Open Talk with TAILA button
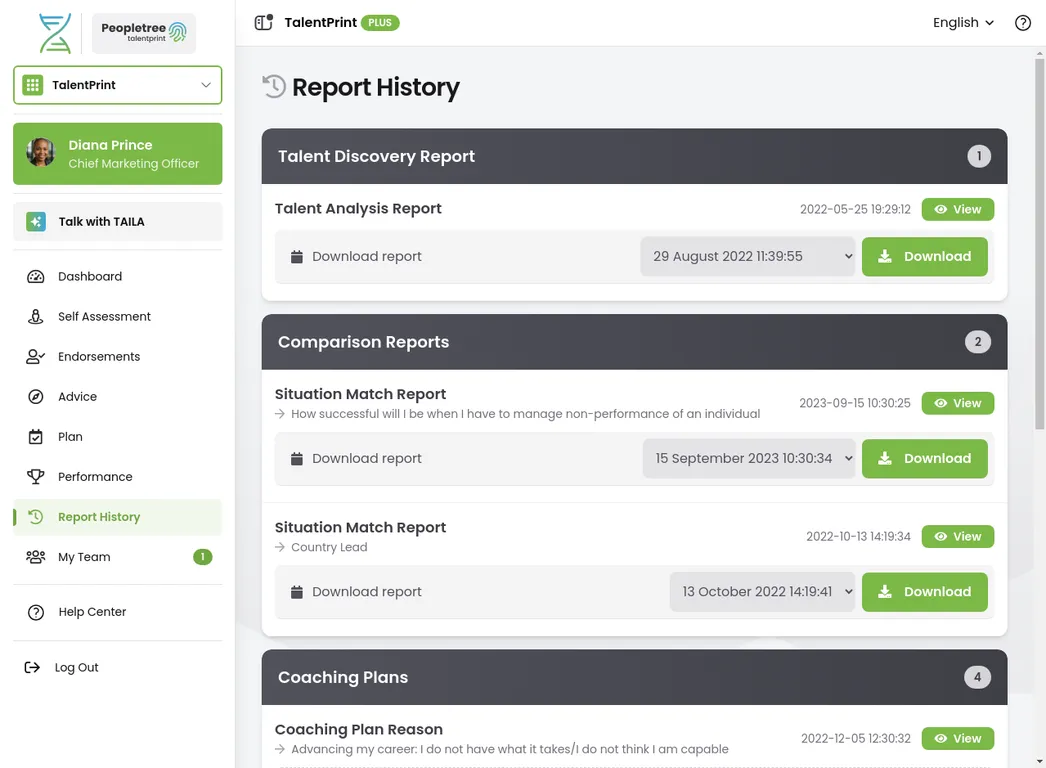 pos(117,222)
